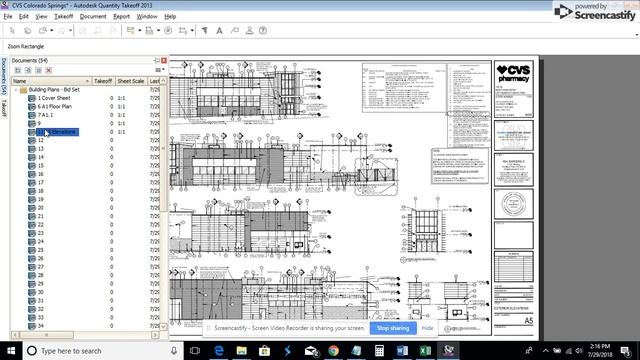This screenshot has width=640, height=360.
Task: Click the zoom rectangle tool icon
Action: coord(42,31)
